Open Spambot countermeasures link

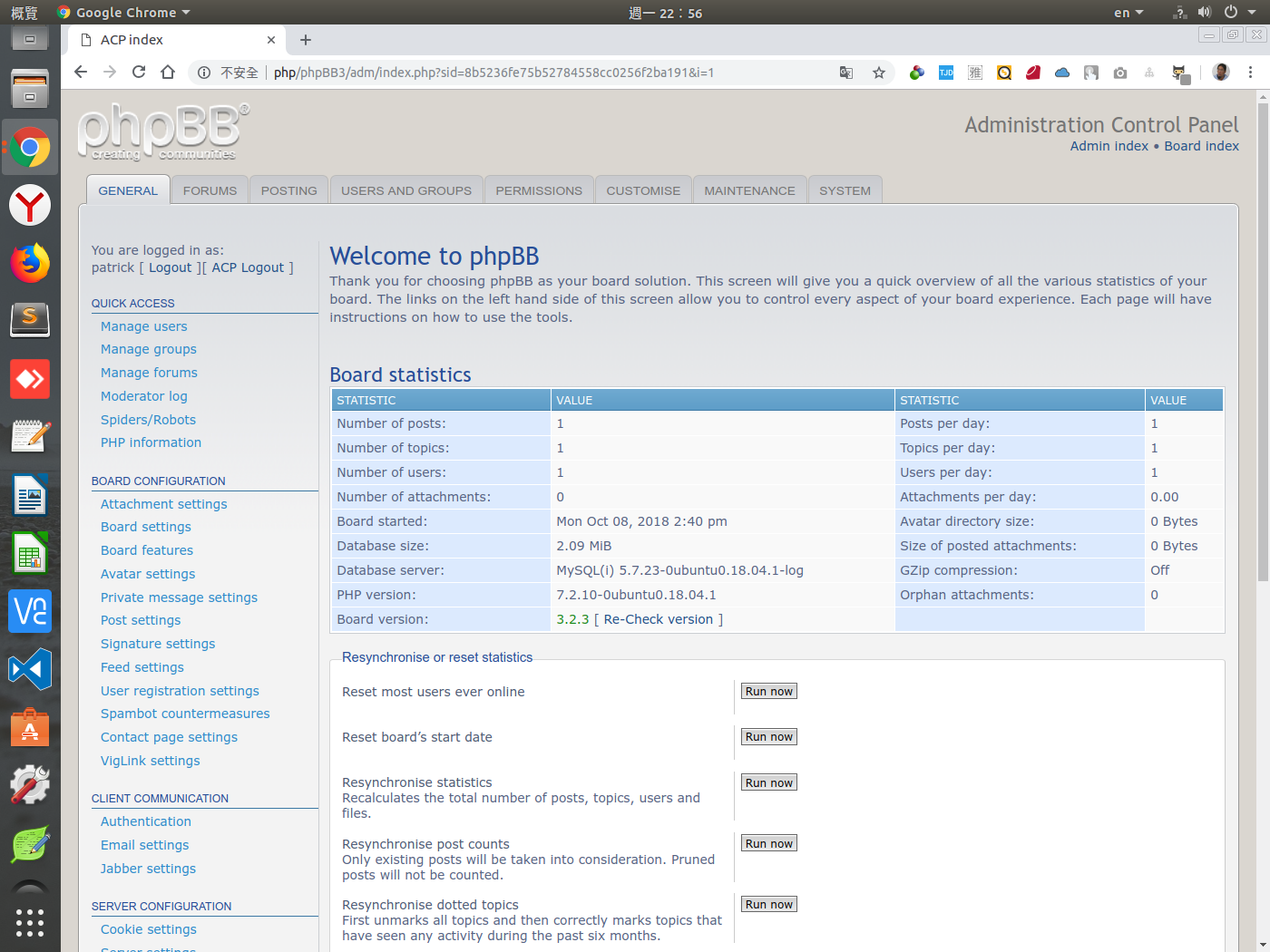click(185, 714)
